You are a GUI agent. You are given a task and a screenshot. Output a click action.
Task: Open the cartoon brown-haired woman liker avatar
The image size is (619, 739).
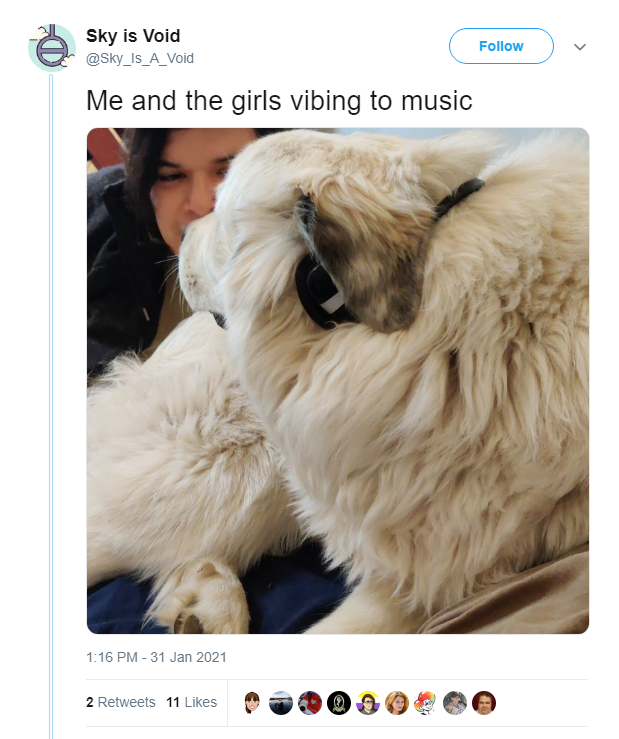tap(252, 703)
